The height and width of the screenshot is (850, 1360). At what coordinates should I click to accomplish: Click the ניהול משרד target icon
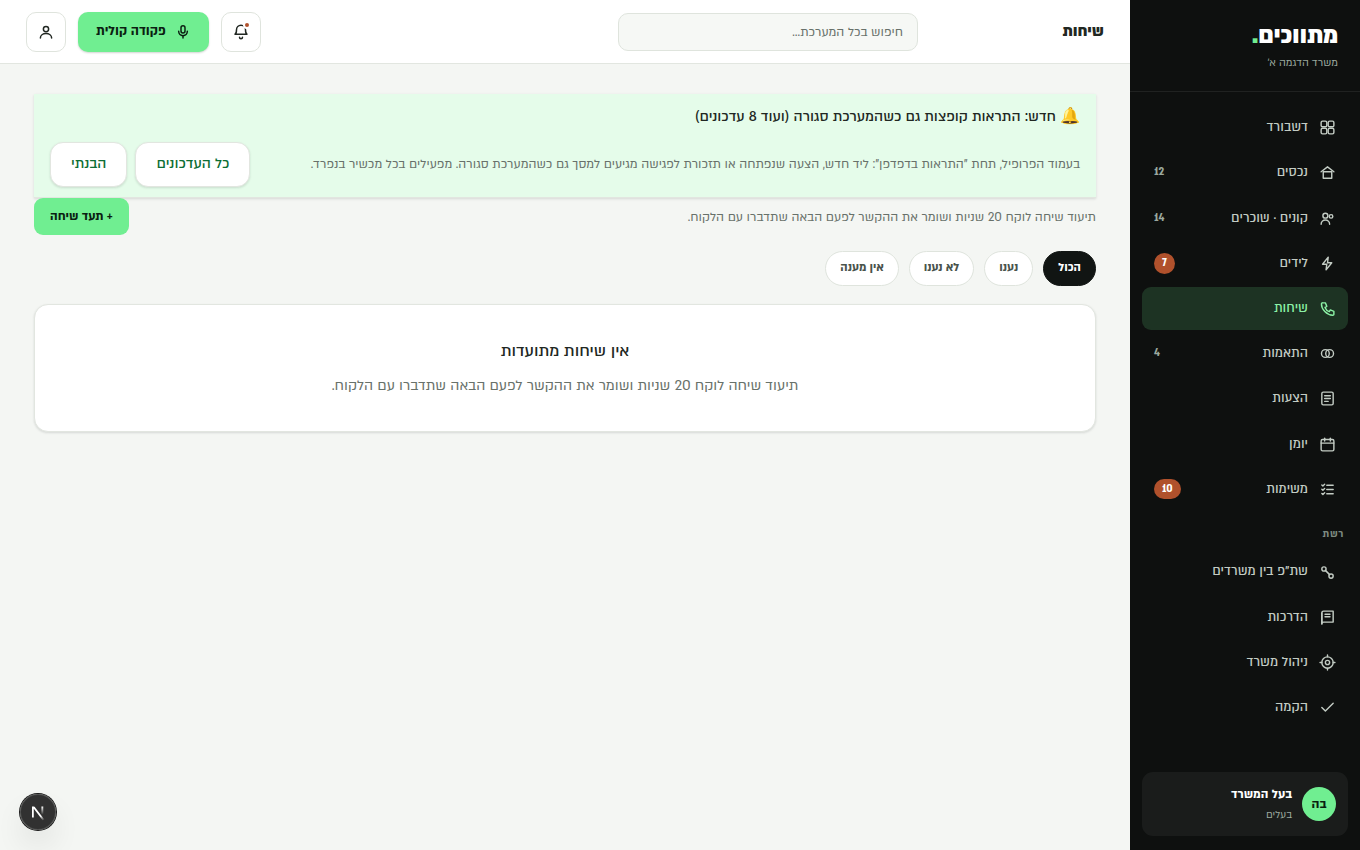coord(1327,662)
